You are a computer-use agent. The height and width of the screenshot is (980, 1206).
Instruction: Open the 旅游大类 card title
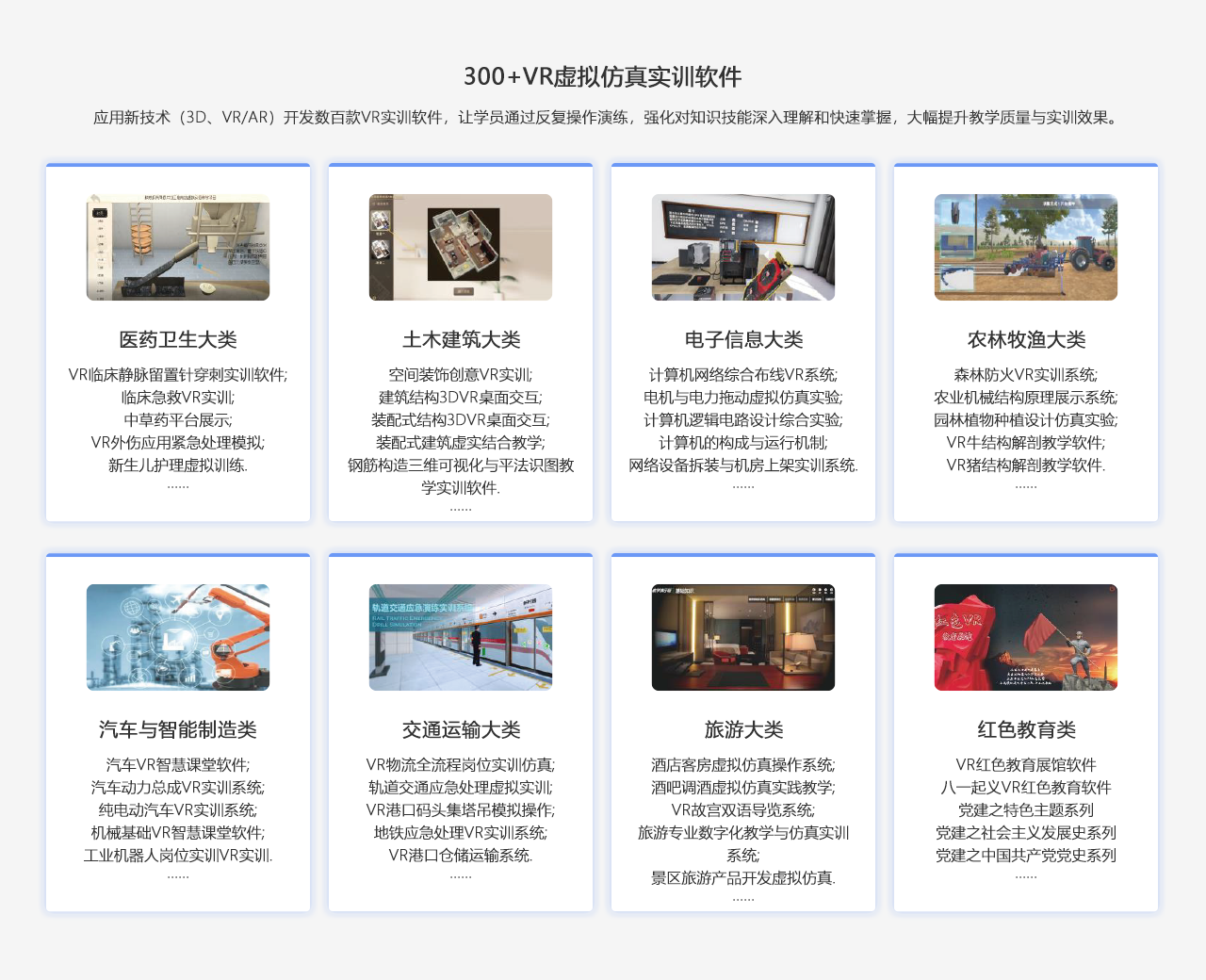coord(743,730)
